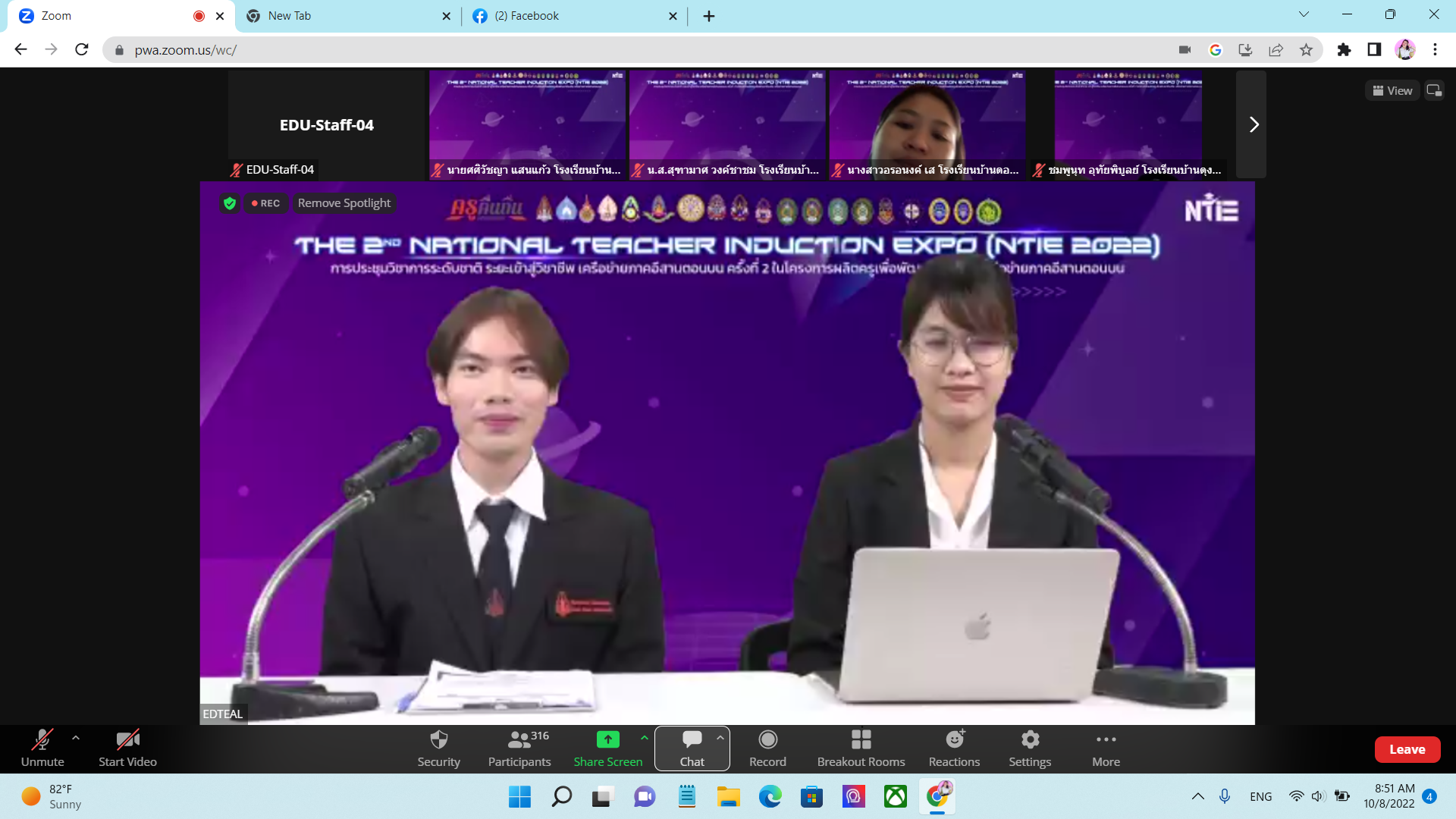Open Zoom Settings gear
The height and width of the screenshot is (819, 1456).
tap(1030, 740)
